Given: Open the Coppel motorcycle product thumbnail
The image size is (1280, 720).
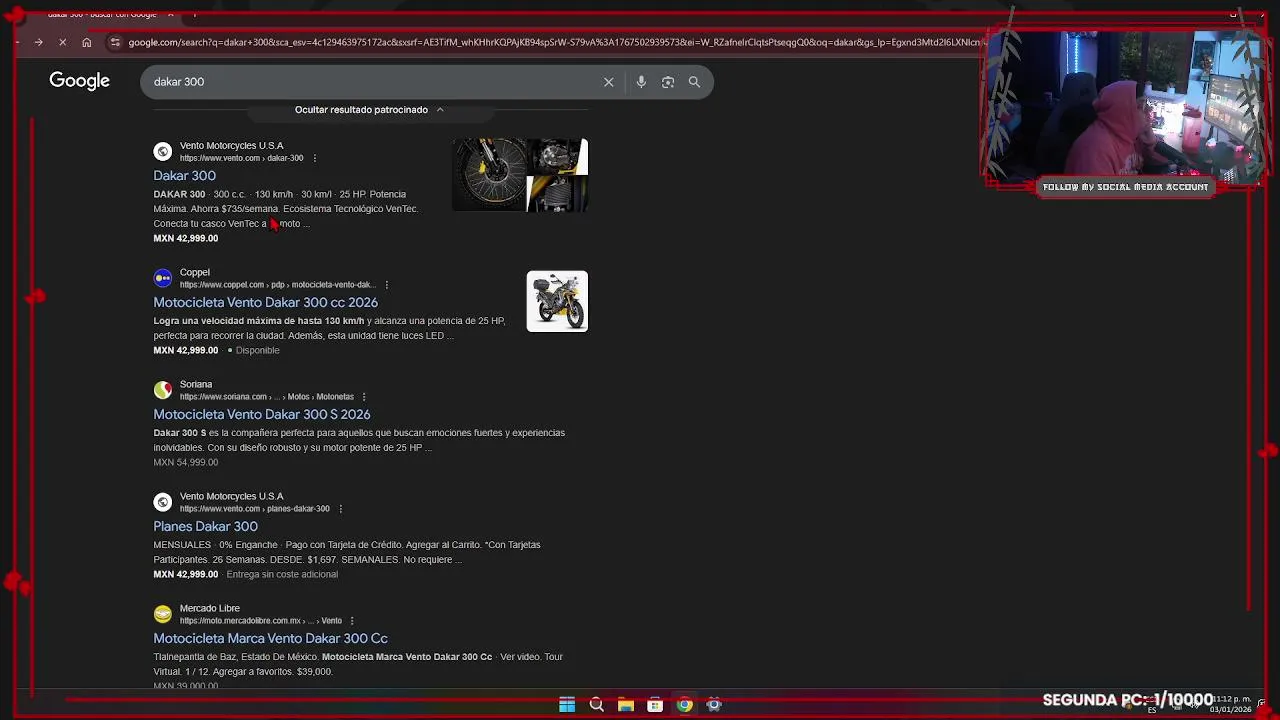Looking at the screenshot, I should pyautogui.click(x=557, y=301).
